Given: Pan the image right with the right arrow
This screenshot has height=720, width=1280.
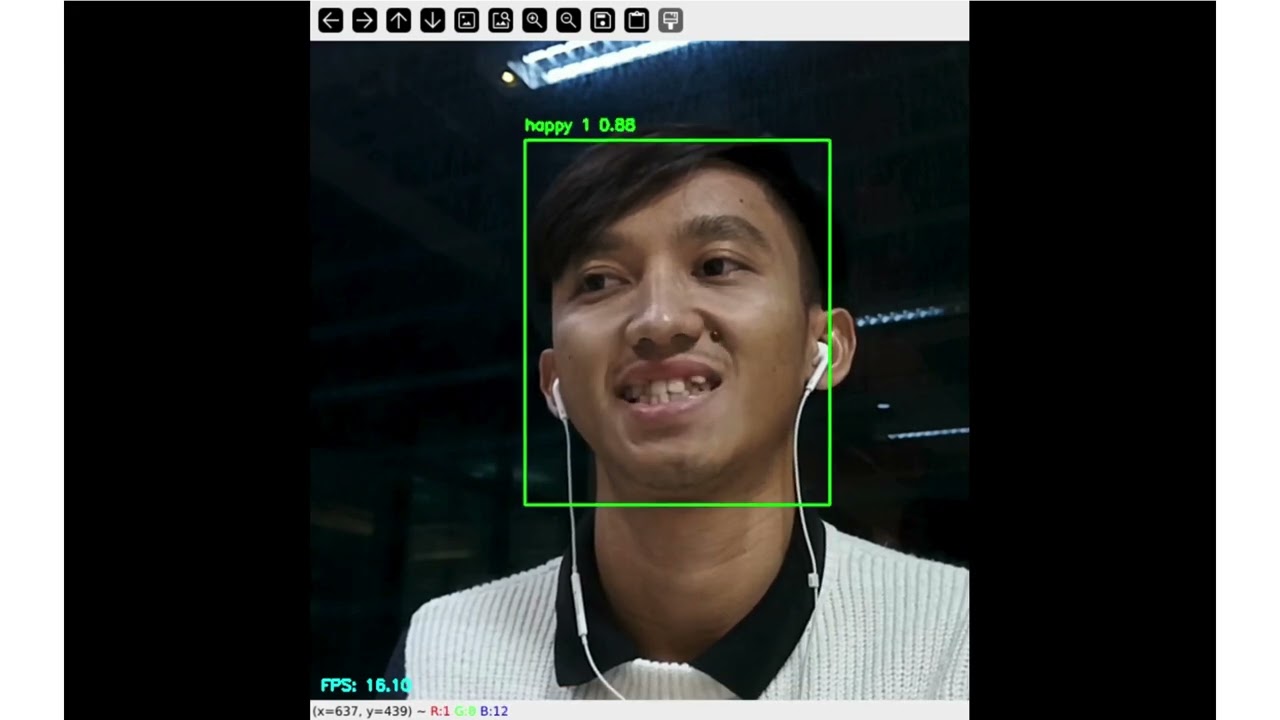Looking at the screenshot, I should [x=365, y=20].
